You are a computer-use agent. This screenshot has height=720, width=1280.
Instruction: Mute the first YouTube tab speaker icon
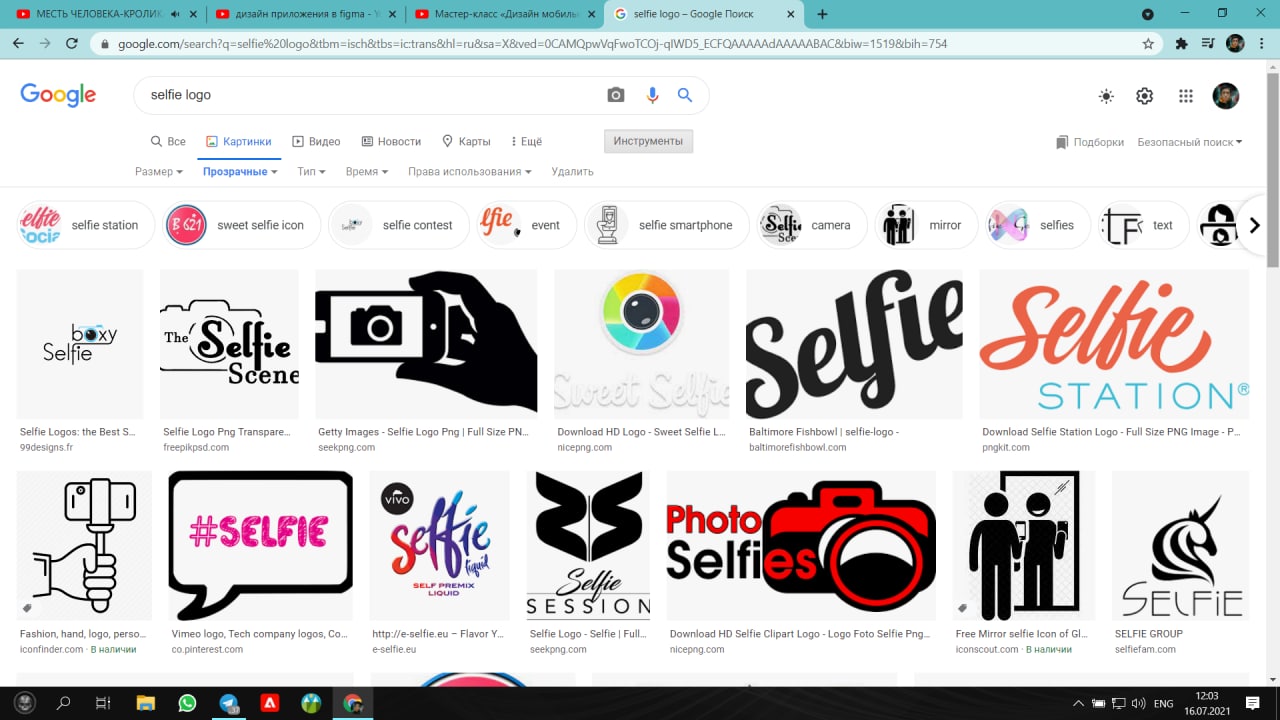[x=176, y=14]
